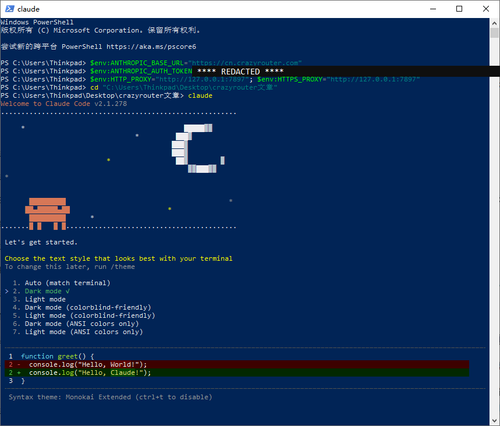
Task: Click the white pixel-art C logo
Action: pos(197,148)
